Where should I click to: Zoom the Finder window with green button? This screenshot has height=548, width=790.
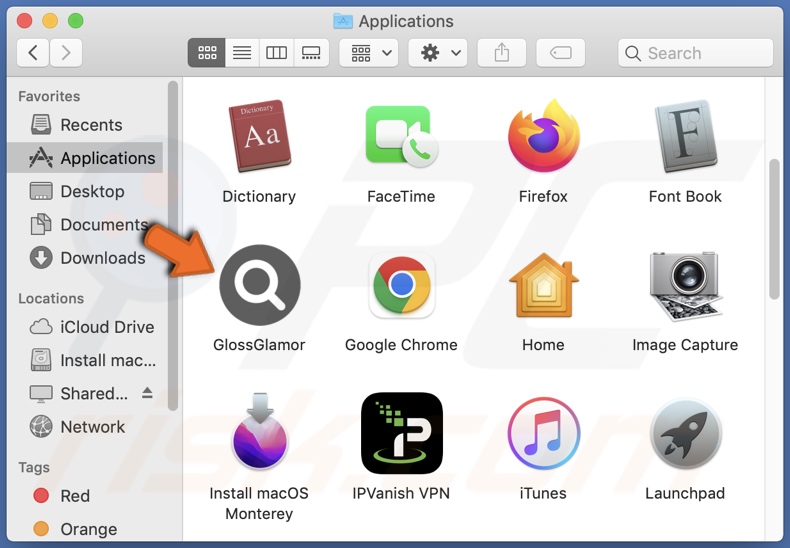click(x=76, y=21)
